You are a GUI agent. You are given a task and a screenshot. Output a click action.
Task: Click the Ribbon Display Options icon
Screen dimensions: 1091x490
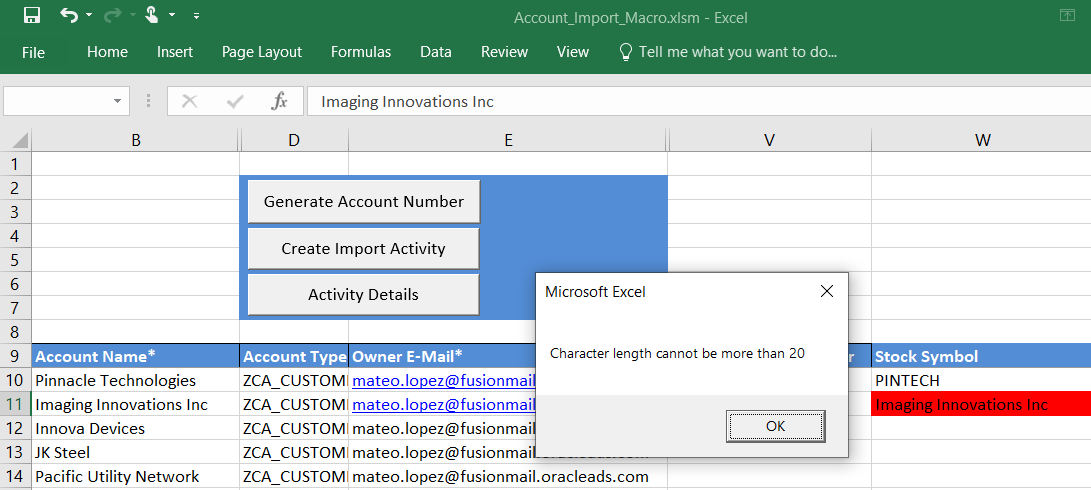[1067, 16]
